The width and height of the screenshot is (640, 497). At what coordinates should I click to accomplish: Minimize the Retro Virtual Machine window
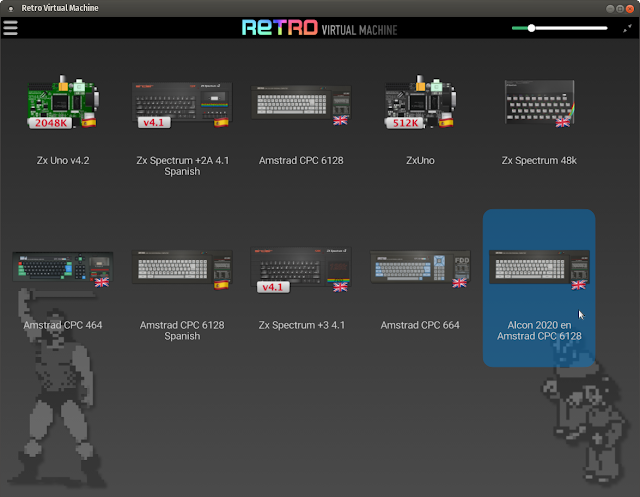pyautogui.click(x=610, y=9)
